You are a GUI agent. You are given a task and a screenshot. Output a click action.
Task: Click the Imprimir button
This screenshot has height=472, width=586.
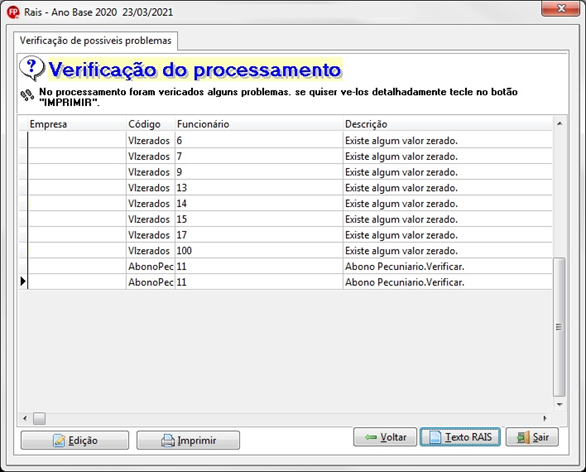(x=188, y=440)
